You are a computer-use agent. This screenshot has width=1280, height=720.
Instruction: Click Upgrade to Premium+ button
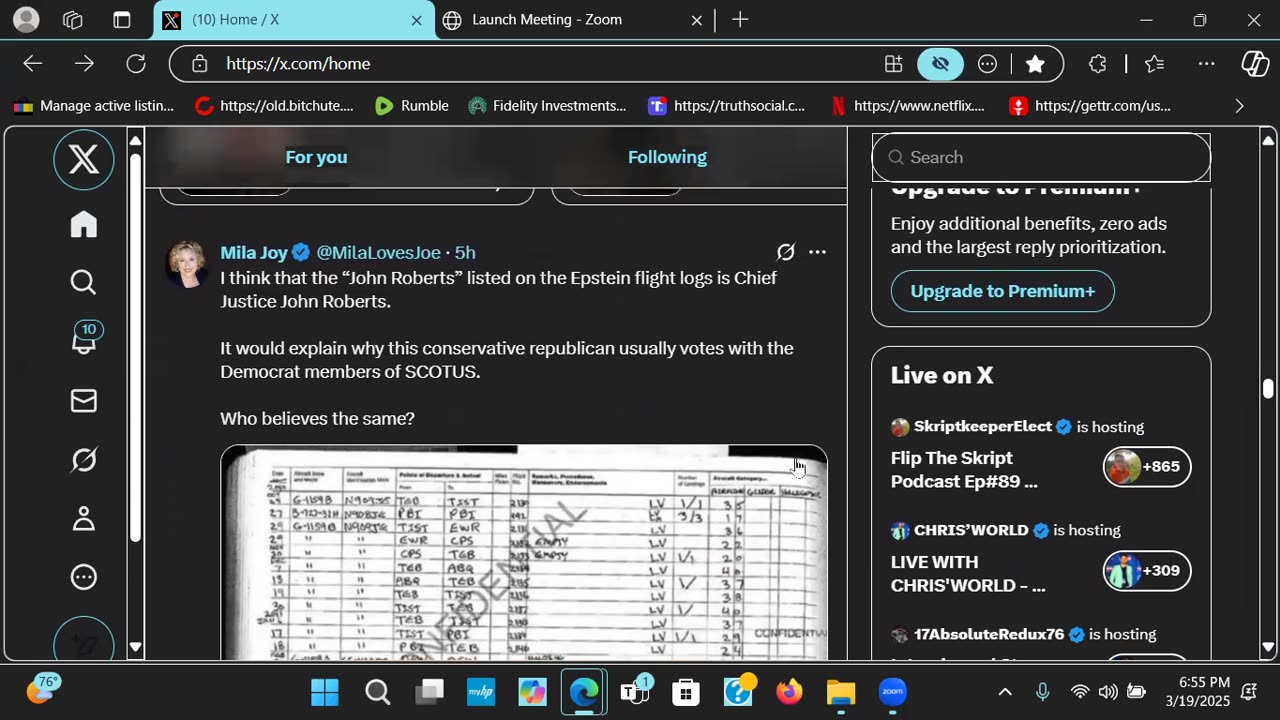tap(1002, 291)
